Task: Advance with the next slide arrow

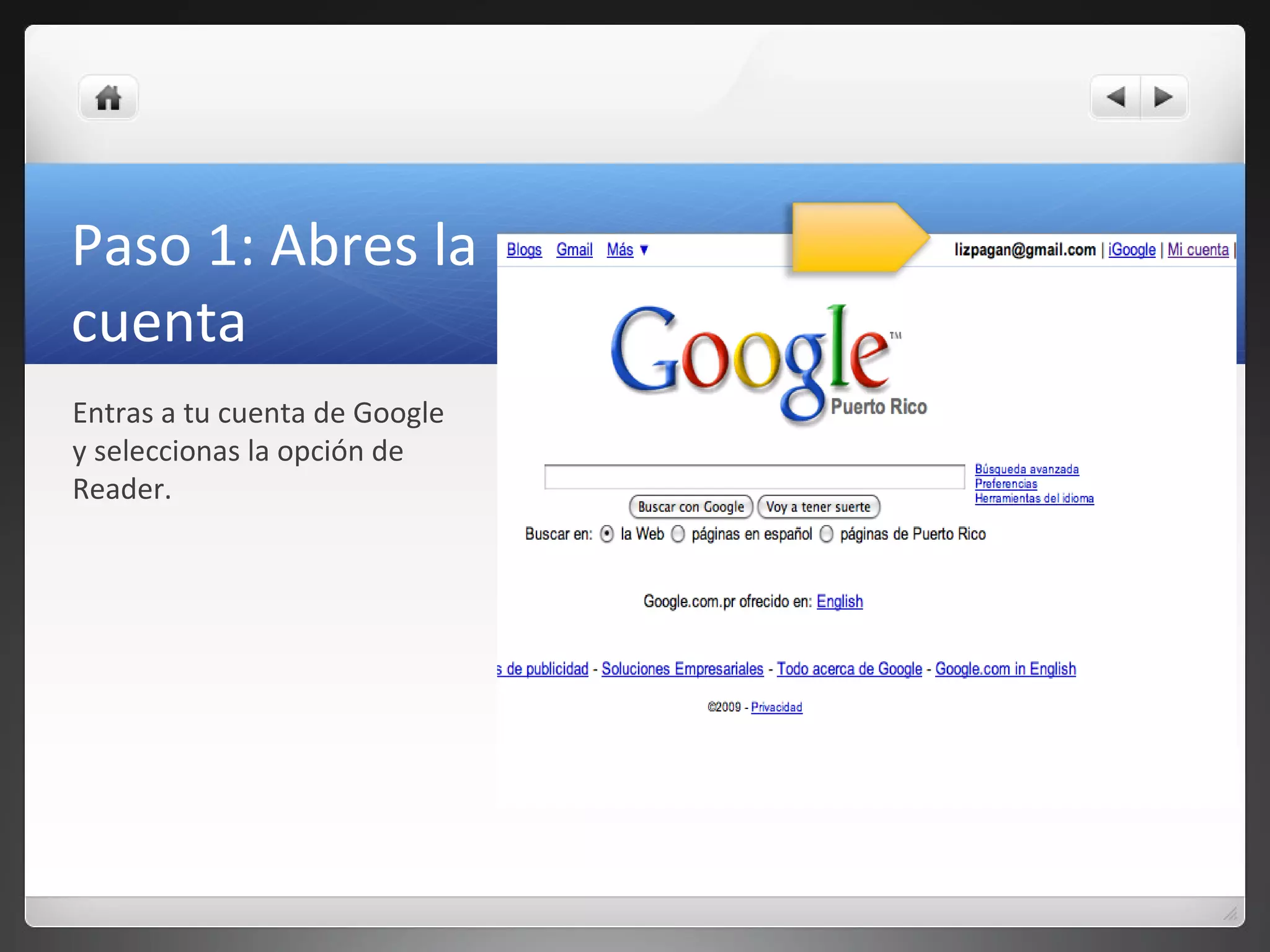Action: 1164,97
